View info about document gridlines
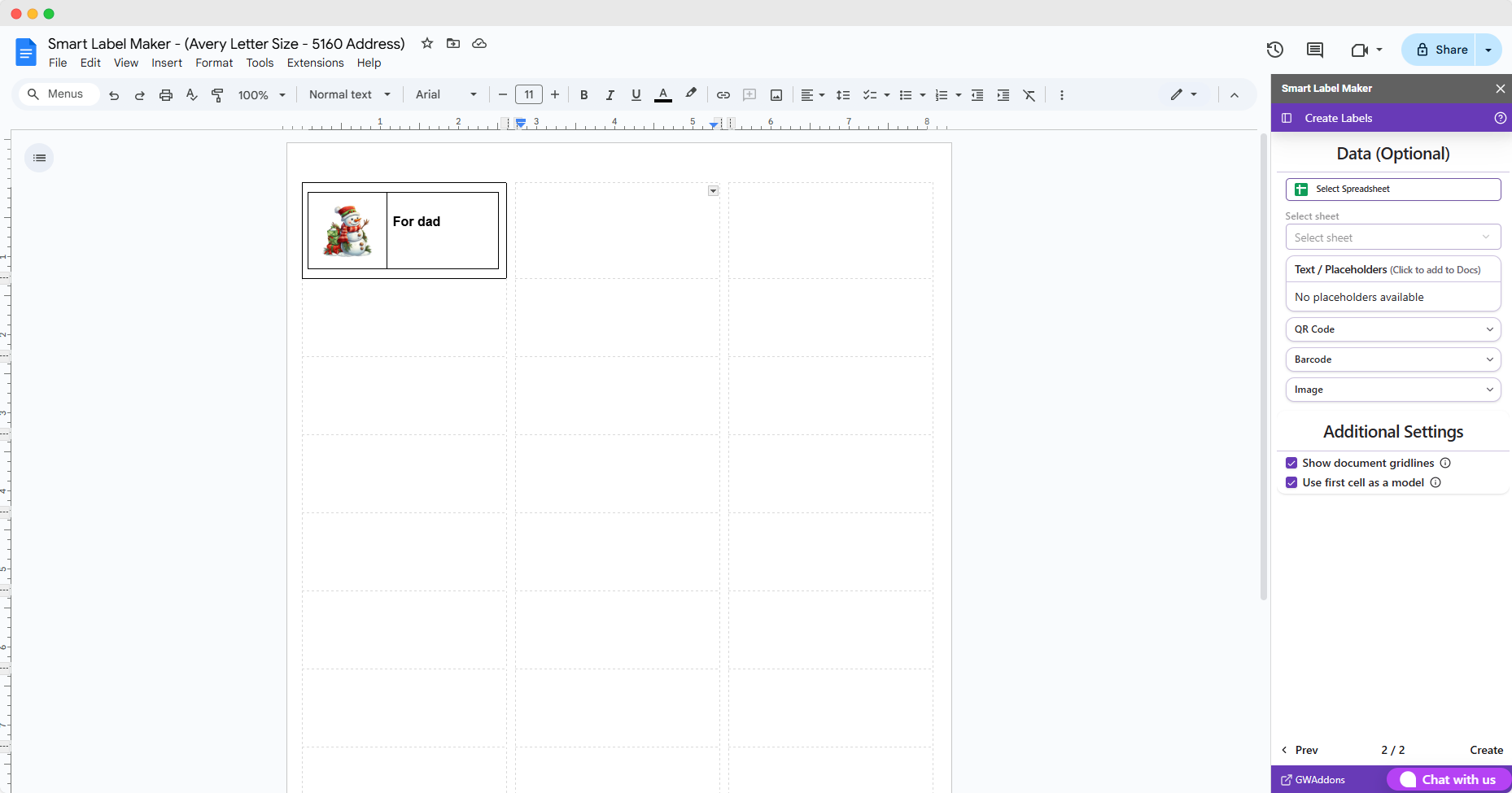Screen dimensions: 1512x793 click(1445, 463)
